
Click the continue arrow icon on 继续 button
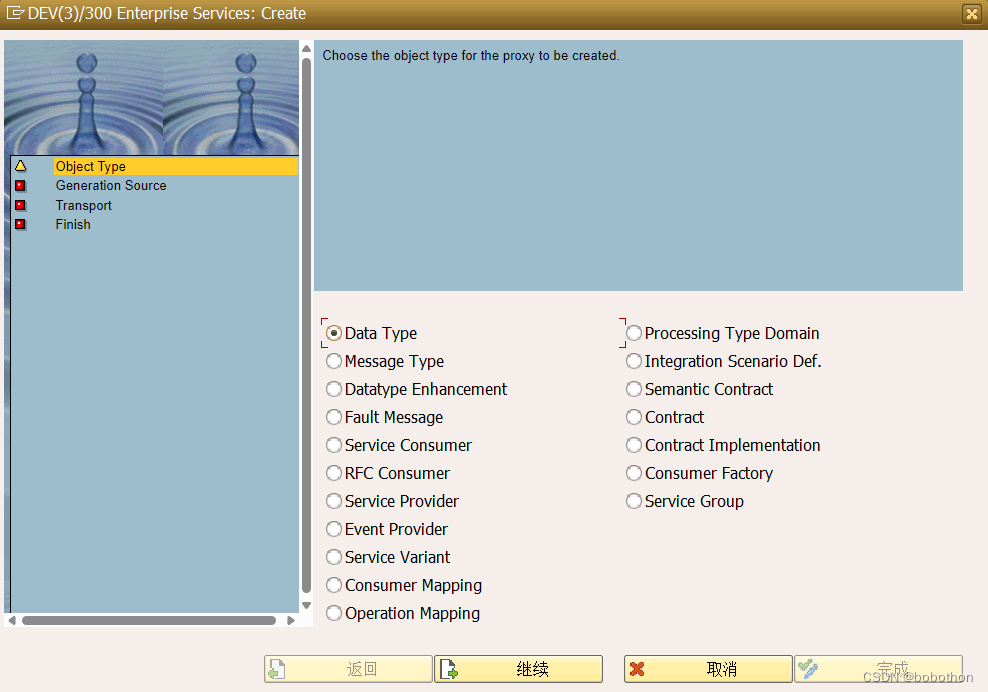point(449,668)
